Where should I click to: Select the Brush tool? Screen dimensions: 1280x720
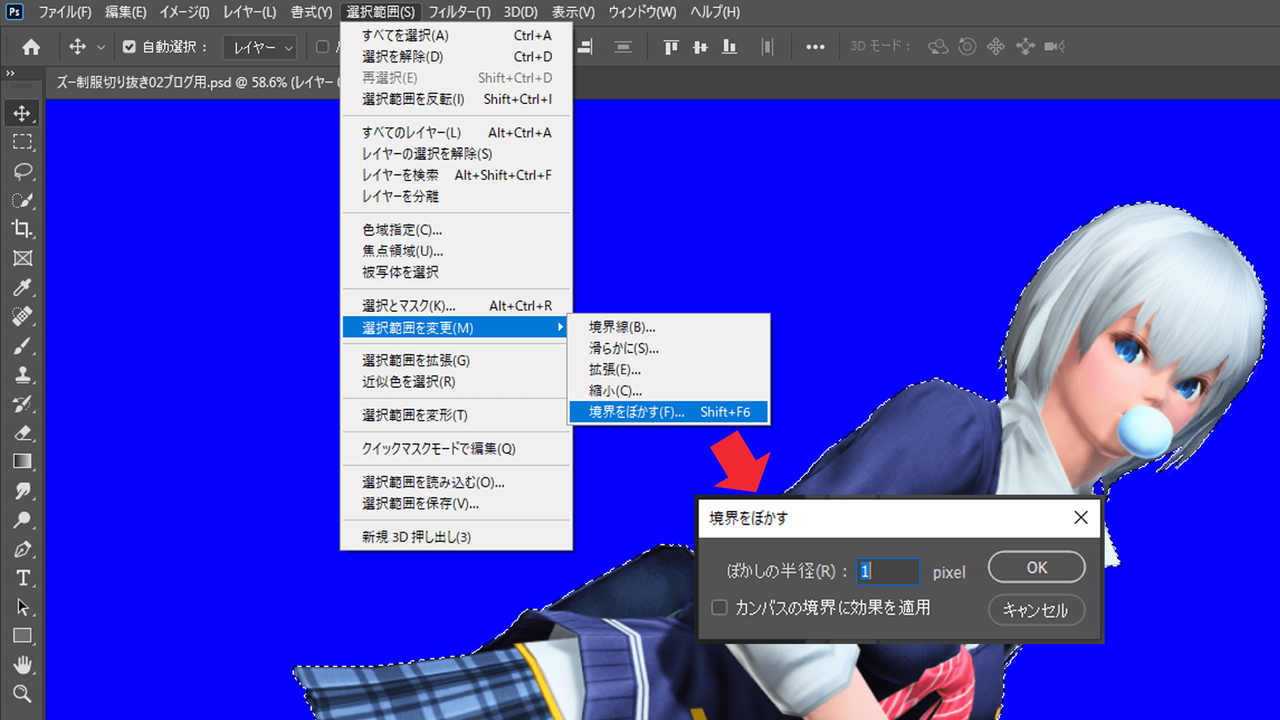(22, 346)
